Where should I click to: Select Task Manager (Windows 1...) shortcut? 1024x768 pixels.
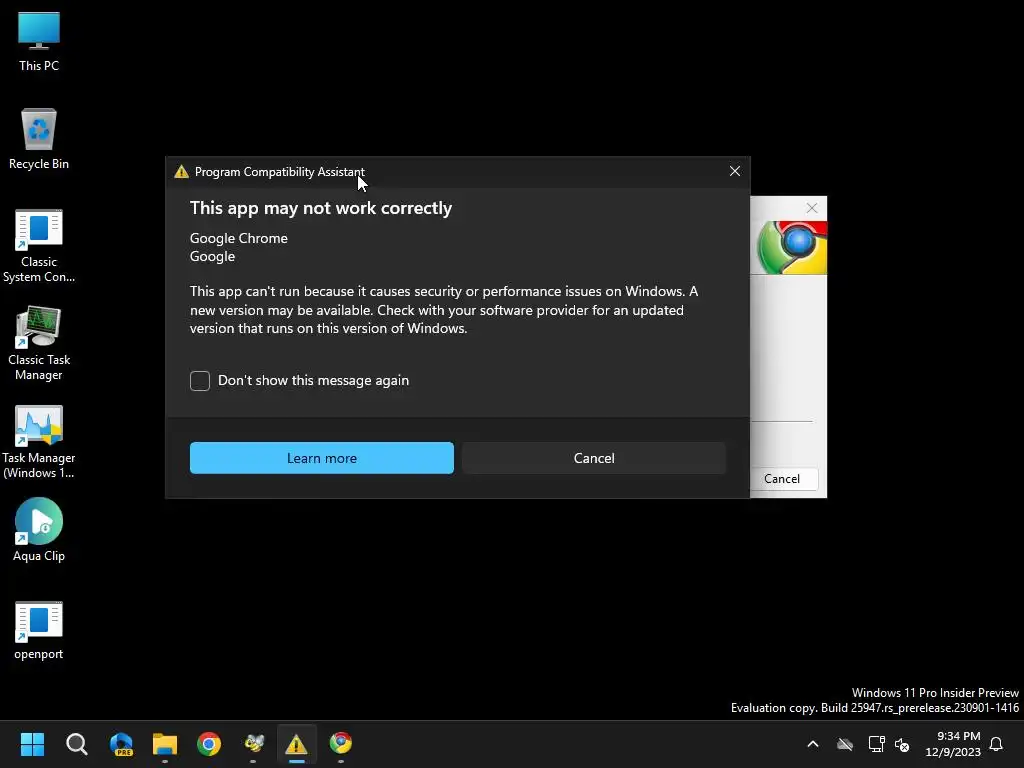click(39, 442)
